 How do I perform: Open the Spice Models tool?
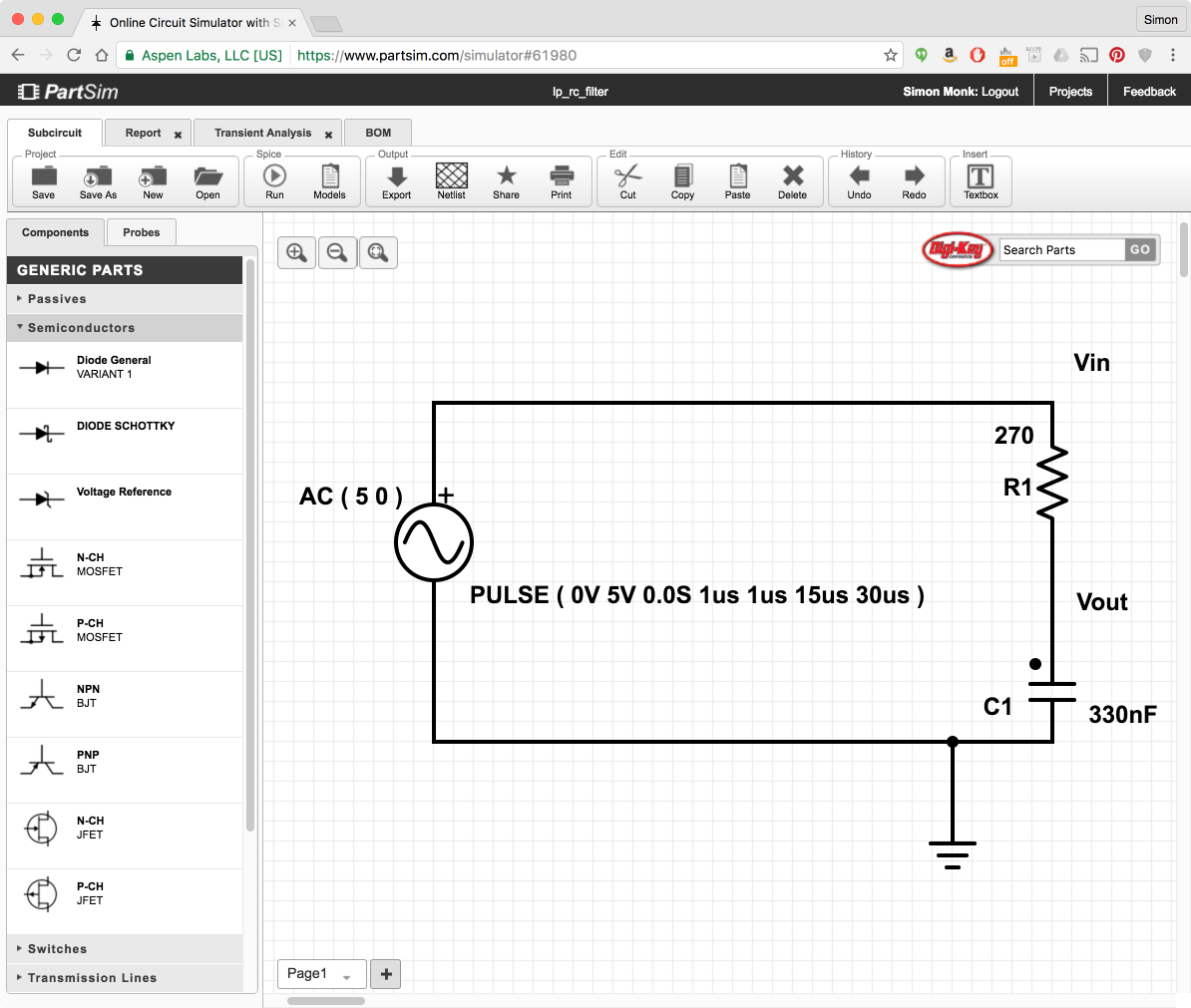click(x=329, y=181)
